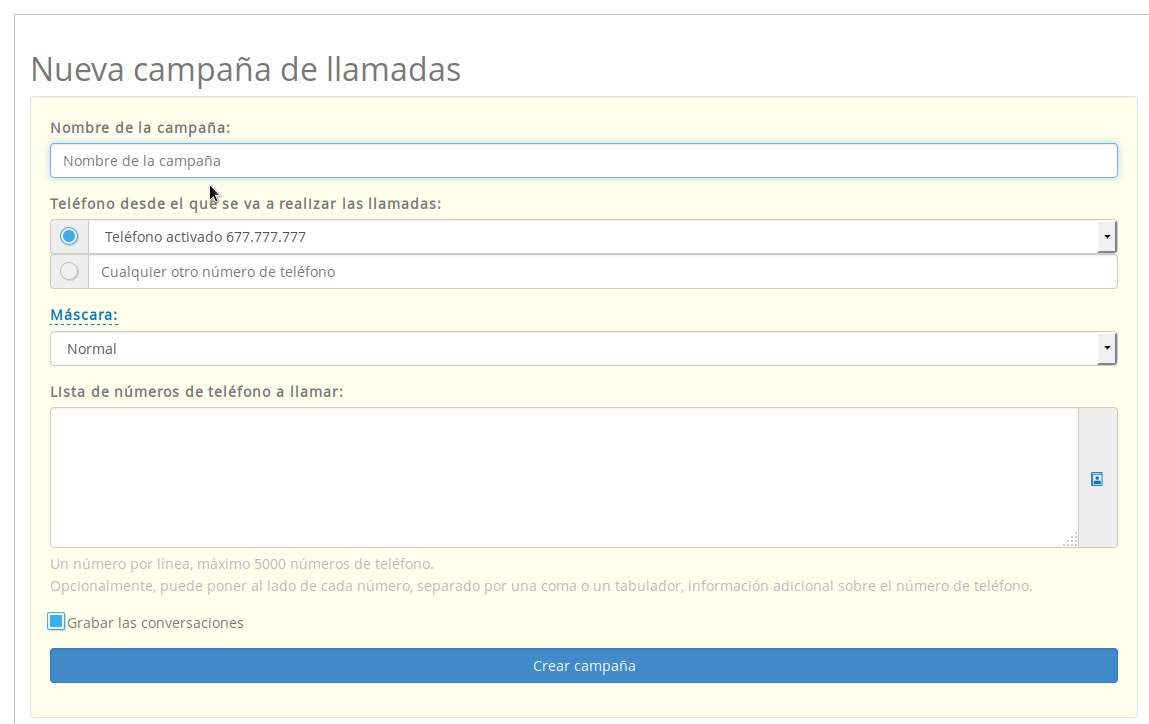
Task: Click the blue person icon beside number list
Action: (1097, 478)
